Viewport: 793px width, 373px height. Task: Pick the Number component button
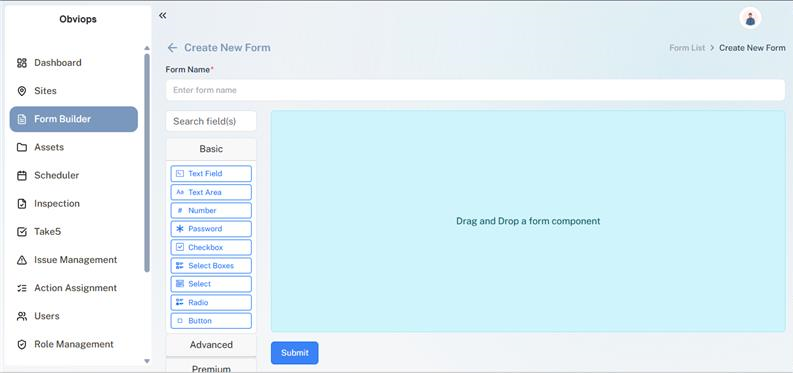pyautogui.click(x=211, y=210)
